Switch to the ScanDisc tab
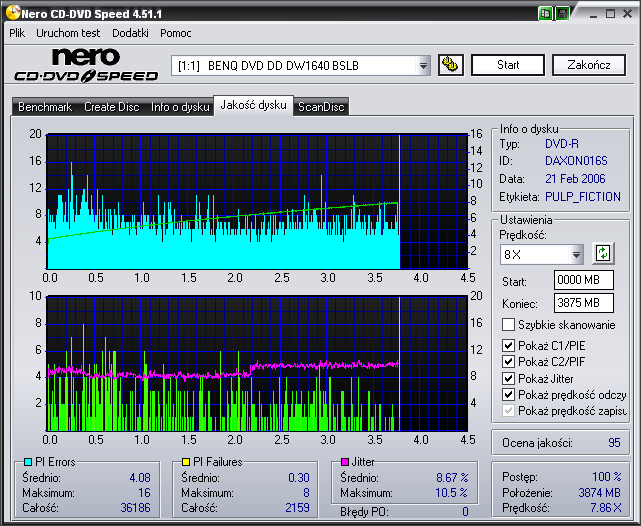 click(321, 107)
